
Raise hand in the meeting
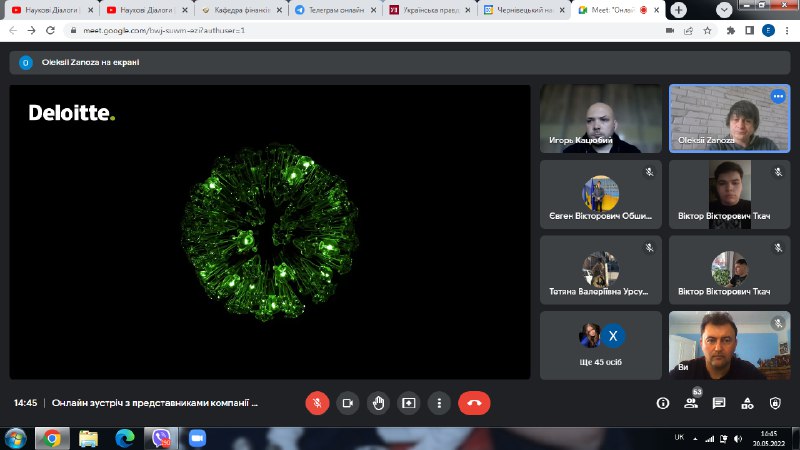click(378, 403)
